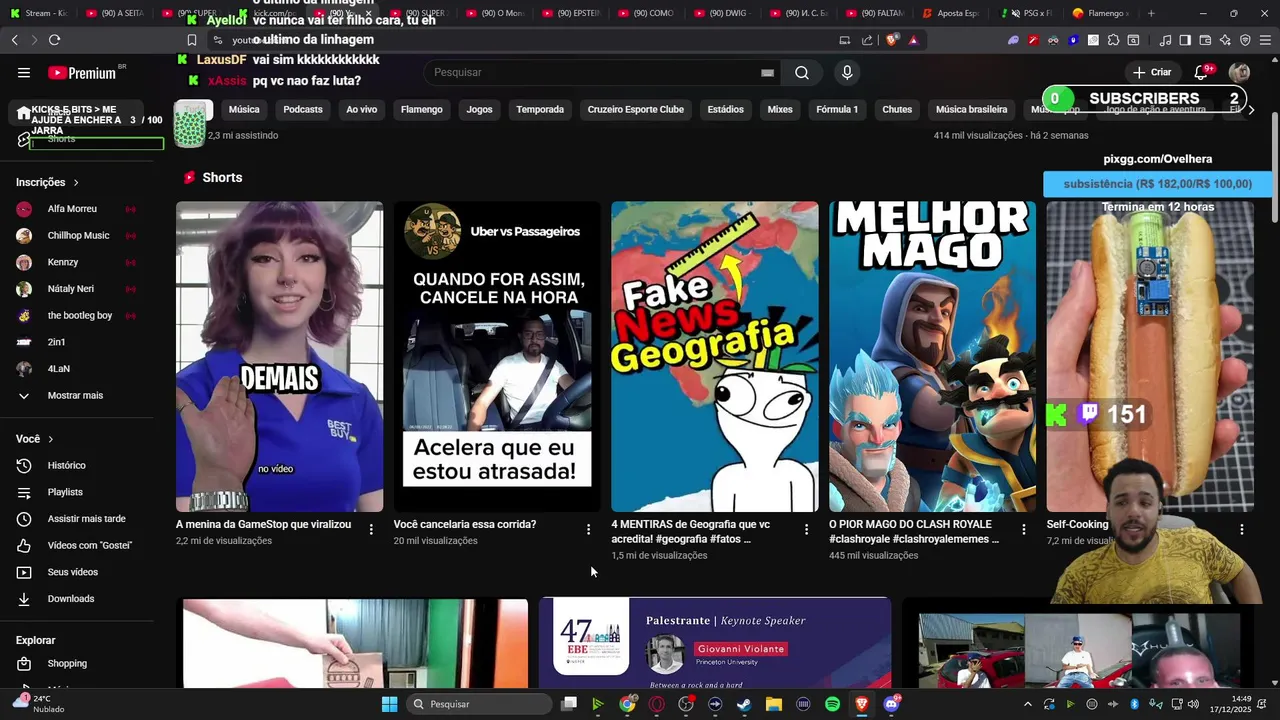The image size is (1280, 720).
Task: Start voice search with microphone icon
Action: [847, 73]
